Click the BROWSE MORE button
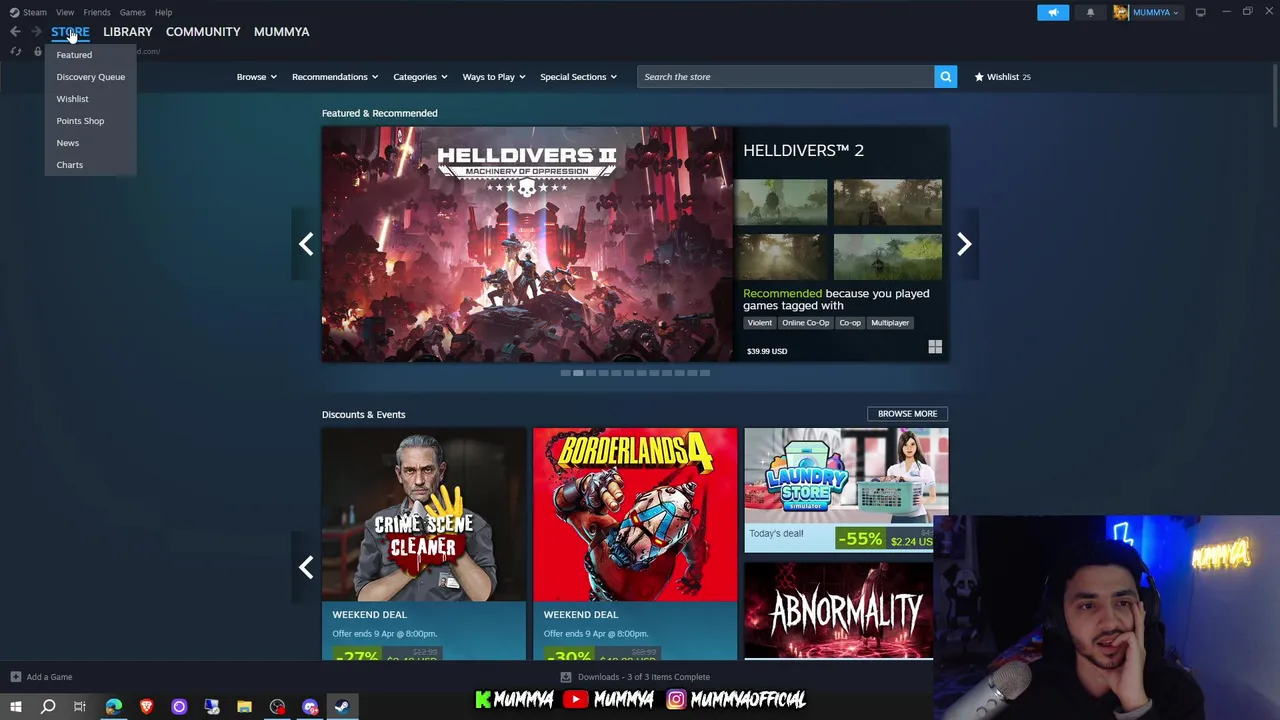The image size is (1280, 720). (x=907, y=414)
